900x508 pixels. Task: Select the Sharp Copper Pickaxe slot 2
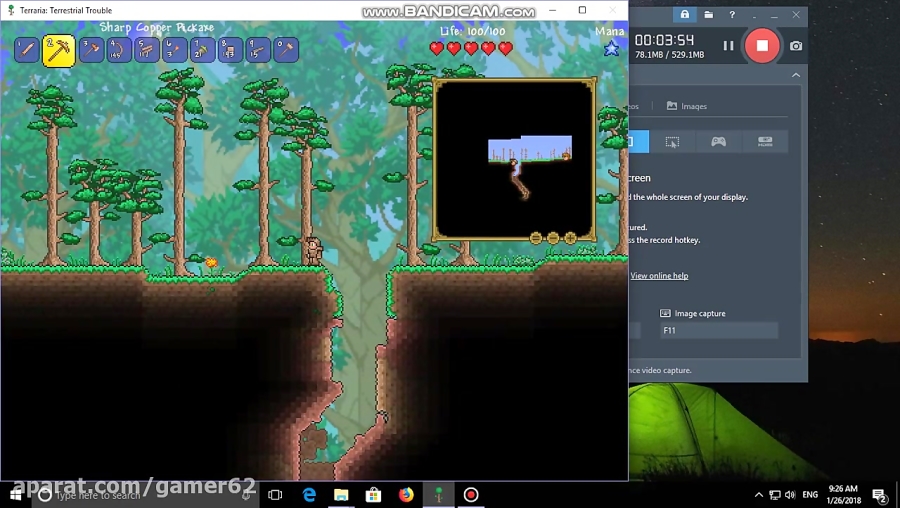(59, 51)
